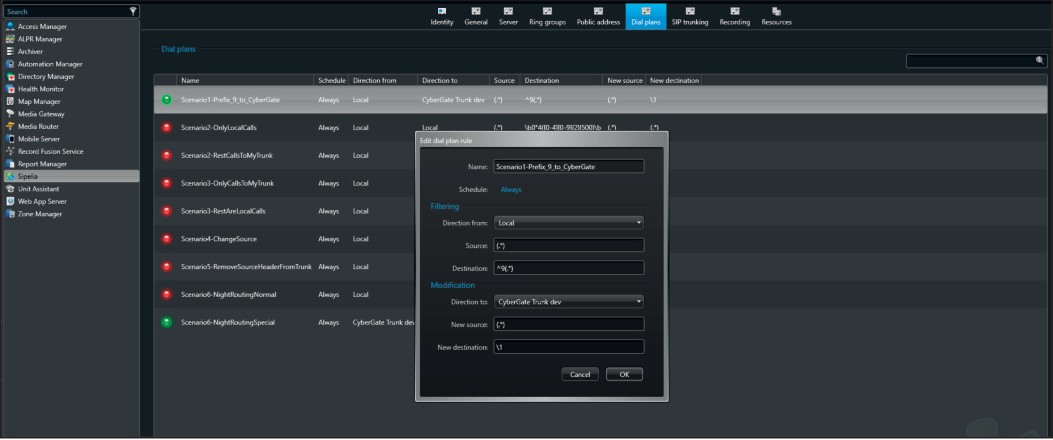This screenshot has width=1053, height=440.
Task: Select Access Manager in the sidebar
Action: click(x=40, y=26)
